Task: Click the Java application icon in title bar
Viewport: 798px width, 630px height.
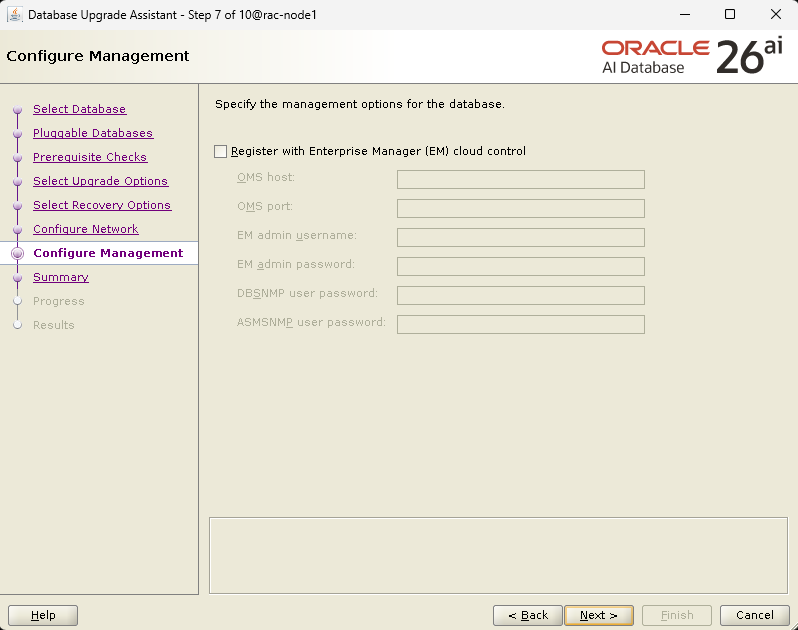Action: [14, 14]
